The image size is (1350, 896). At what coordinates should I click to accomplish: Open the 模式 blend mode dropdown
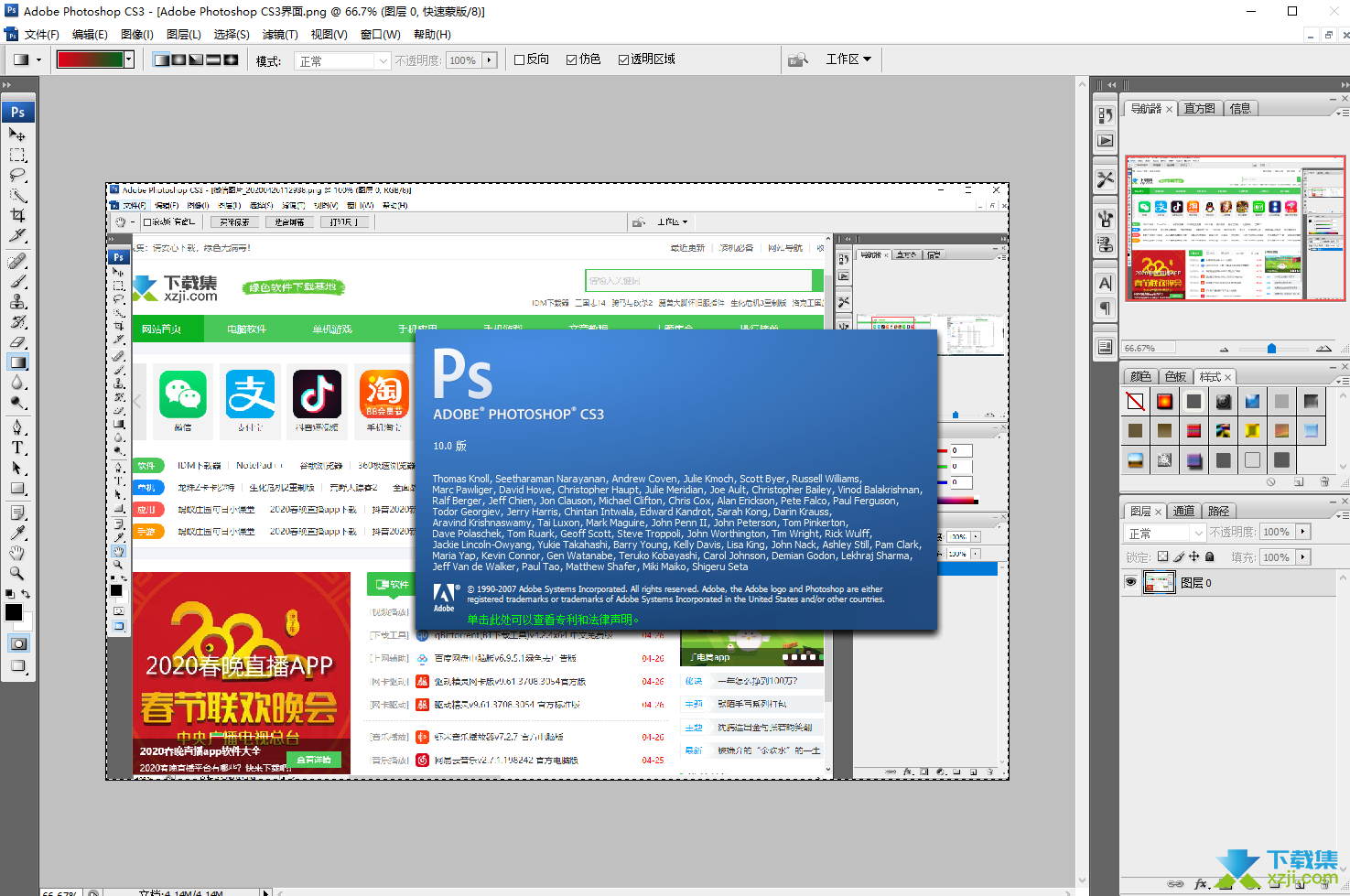click(344, 60)
